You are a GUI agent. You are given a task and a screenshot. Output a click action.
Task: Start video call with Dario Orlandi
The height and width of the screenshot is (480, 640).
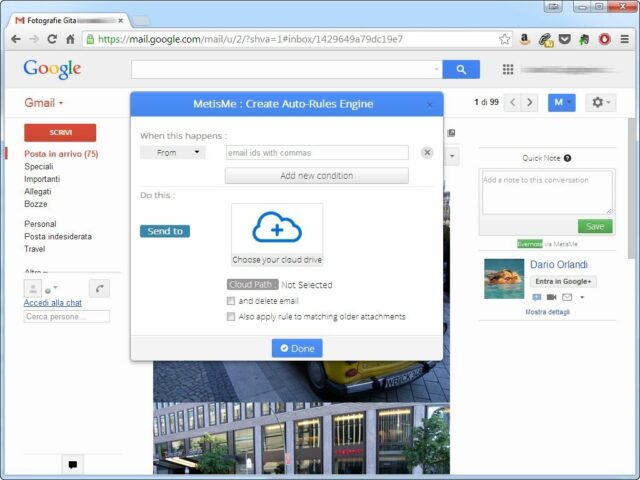click(551, 297)
